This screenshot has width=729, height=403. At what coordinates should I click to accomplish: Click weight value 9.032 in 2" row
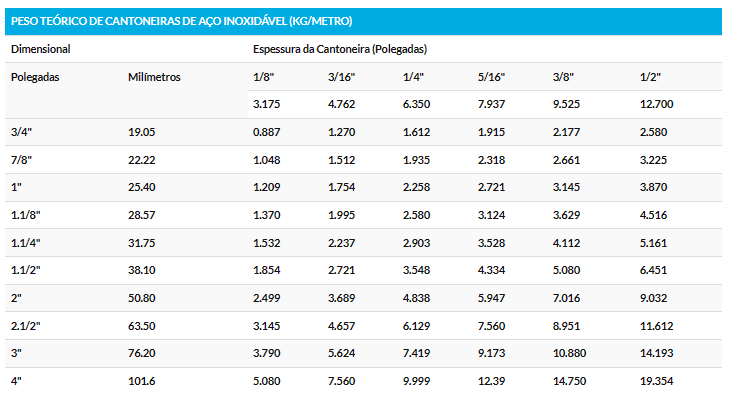pos(653,298)
